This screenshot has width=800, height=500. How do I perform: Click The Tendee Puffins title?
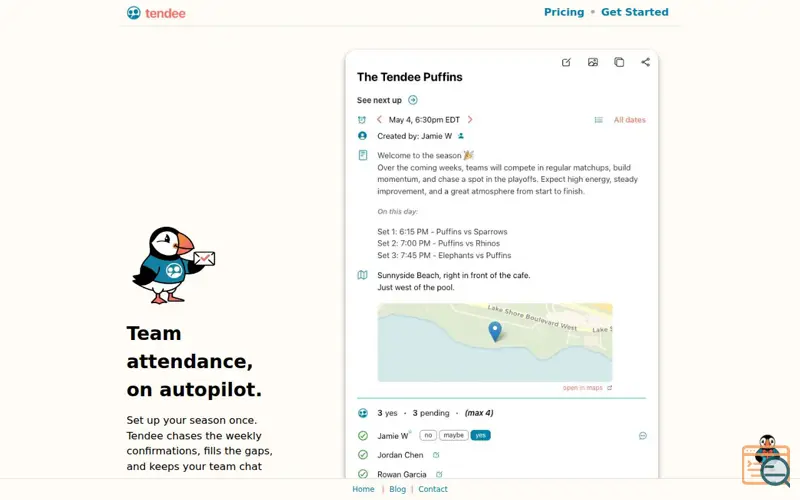click(x=410, y=77)
